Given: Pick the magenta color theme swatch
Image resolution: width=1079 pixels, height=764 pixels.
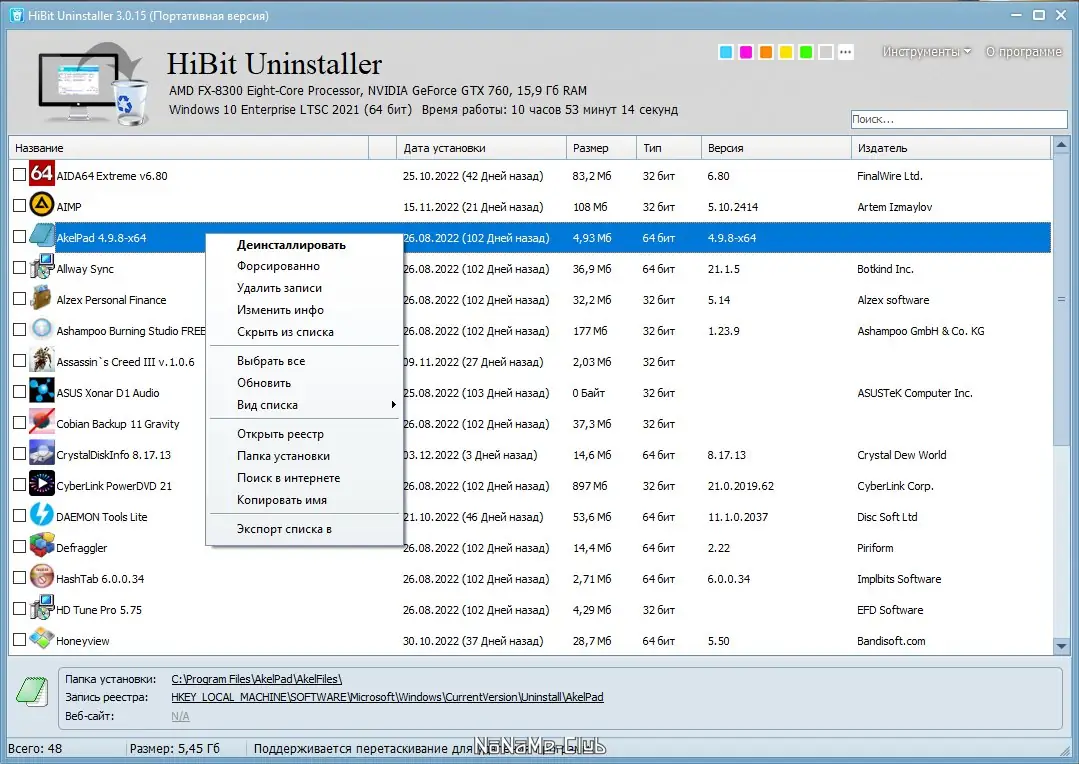Looking at the screenshot, I should 745,52.
